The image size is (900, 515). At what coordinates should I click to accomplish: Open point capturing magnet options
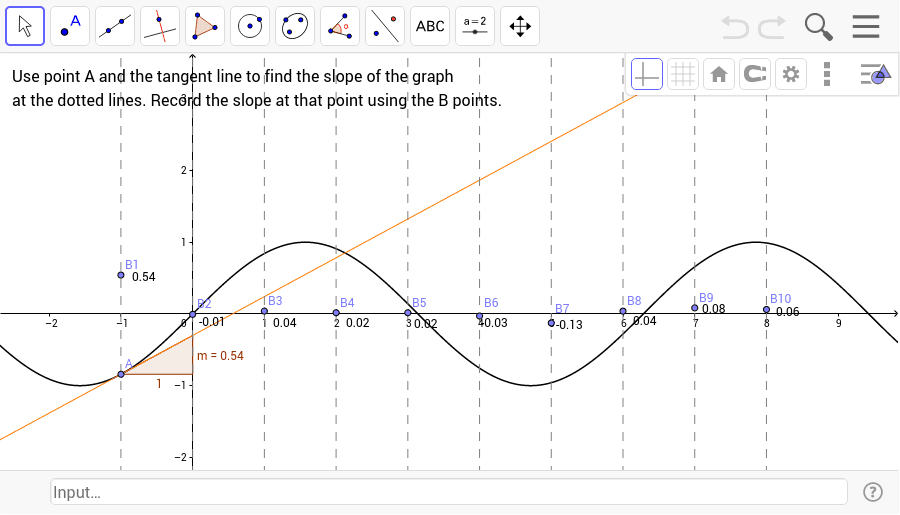tap(755, 74)
